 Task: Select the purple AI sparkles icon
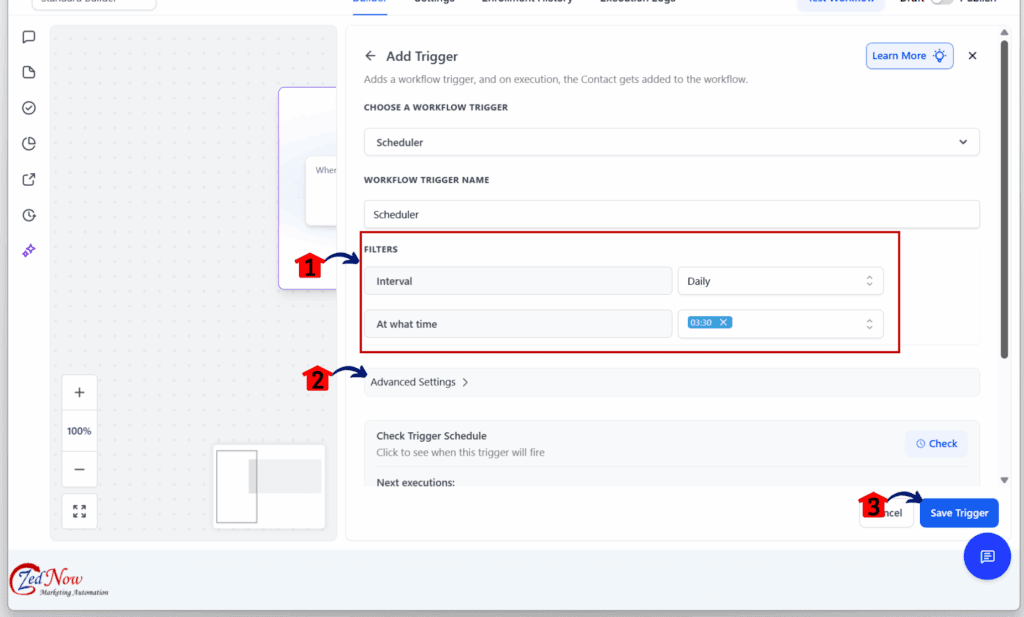pyautogui.click(x=28, y=251)
